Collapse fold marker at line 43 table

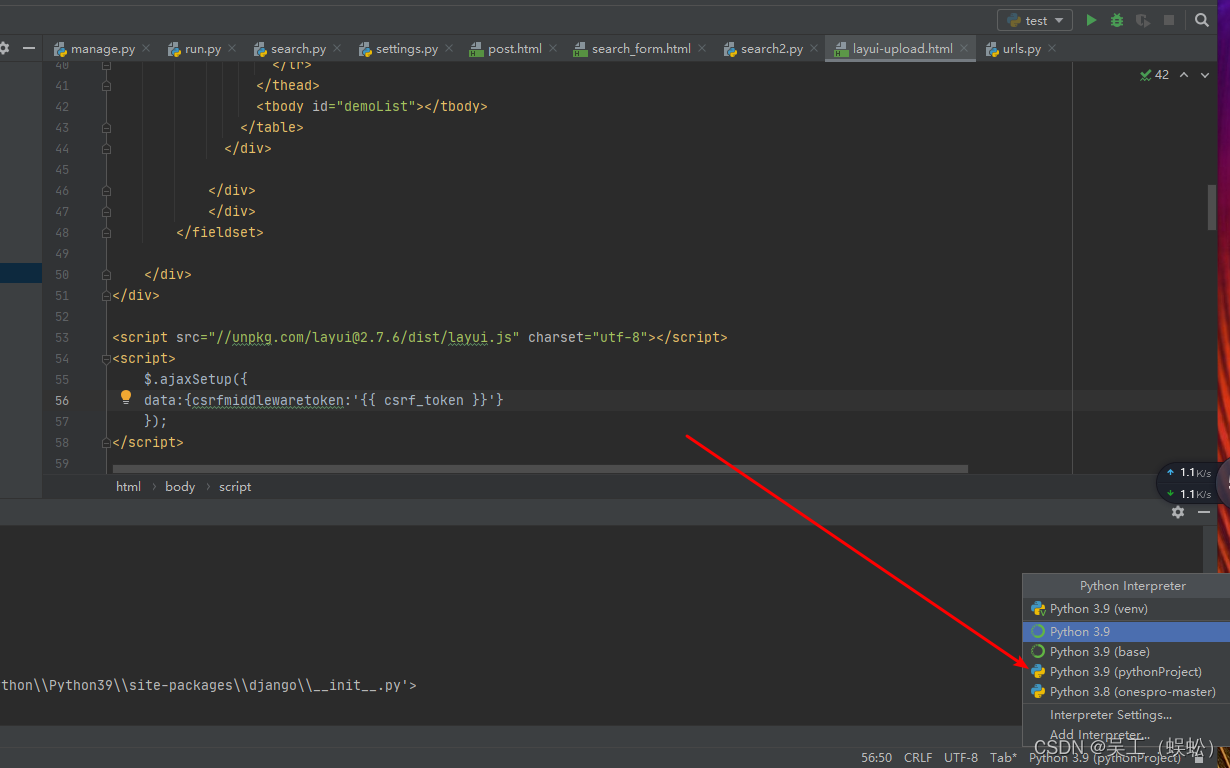[x=106, y=127]
